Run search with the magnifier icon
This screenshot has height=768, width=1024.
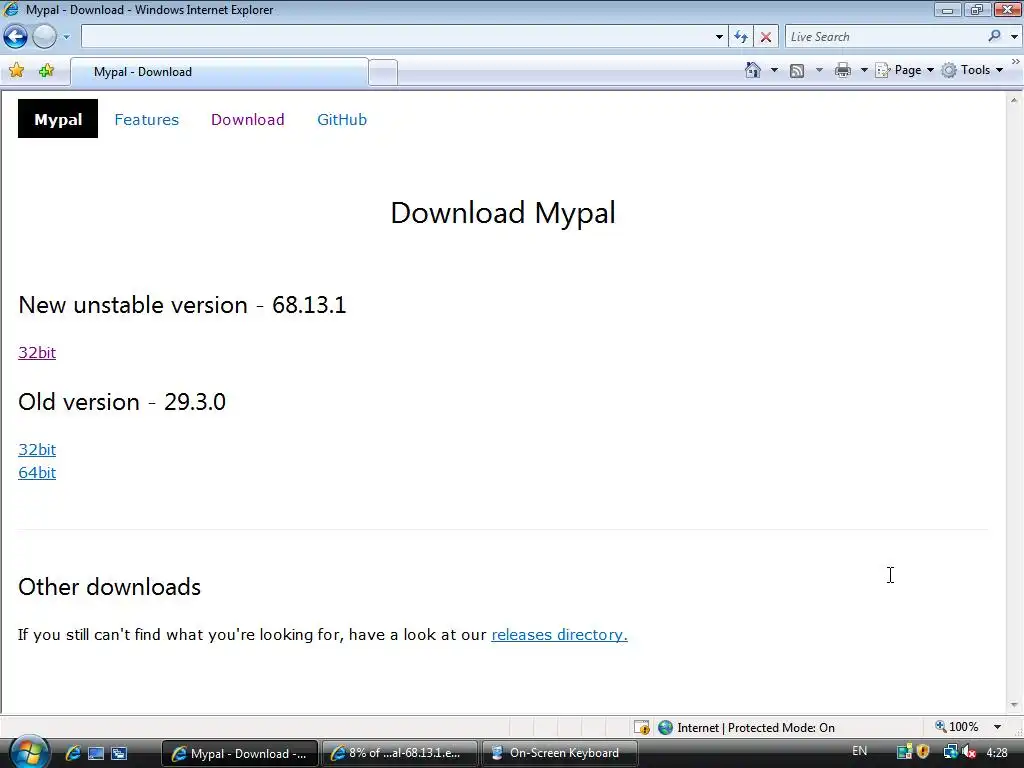point(994,36)
